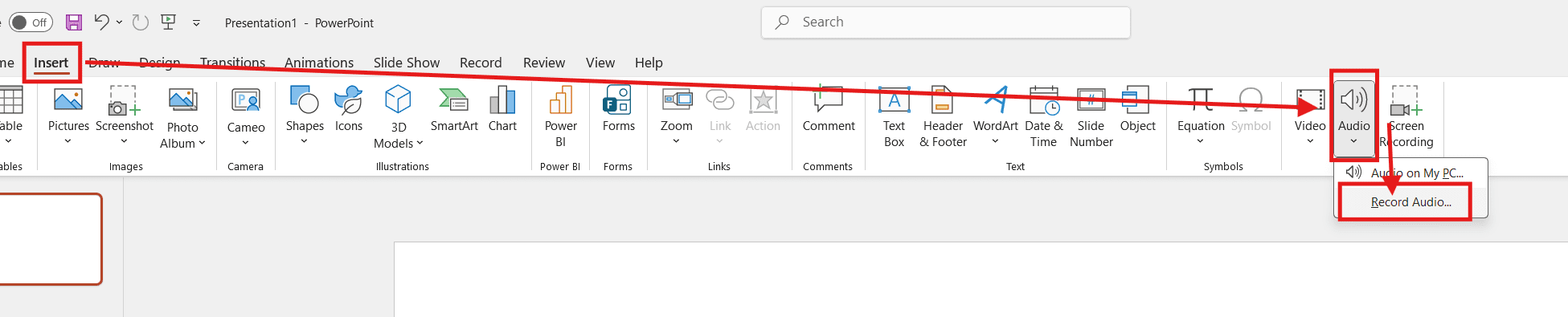Switch to the Animations tab
Image resolution: width=1568 pixels, height=317 pixels.
point(319,63)
